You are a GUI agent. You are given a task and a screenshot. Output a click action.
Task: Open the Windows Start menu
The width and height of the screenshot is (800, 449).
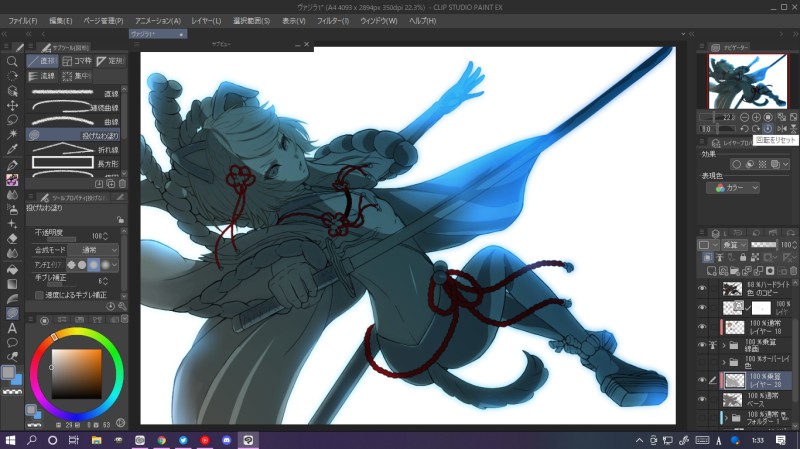point(10,440)
